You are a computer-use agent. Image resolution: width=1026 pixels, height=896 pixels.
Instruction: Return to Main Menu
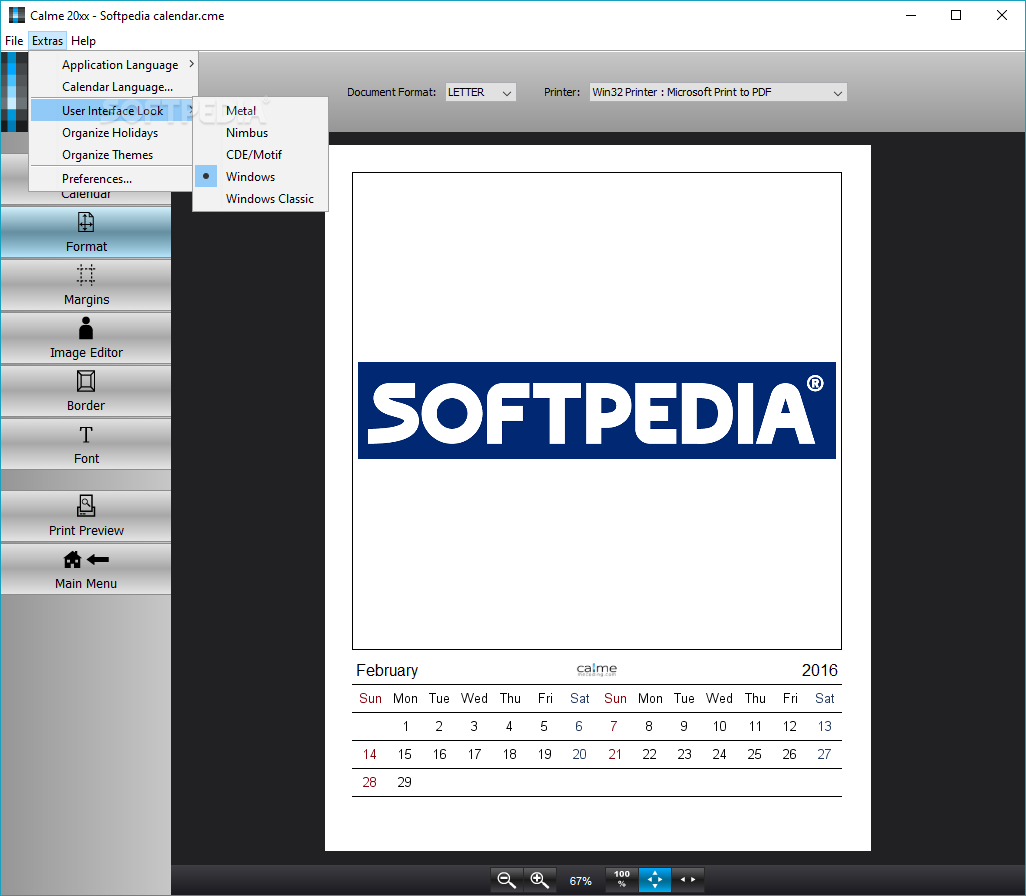point(86,569)
